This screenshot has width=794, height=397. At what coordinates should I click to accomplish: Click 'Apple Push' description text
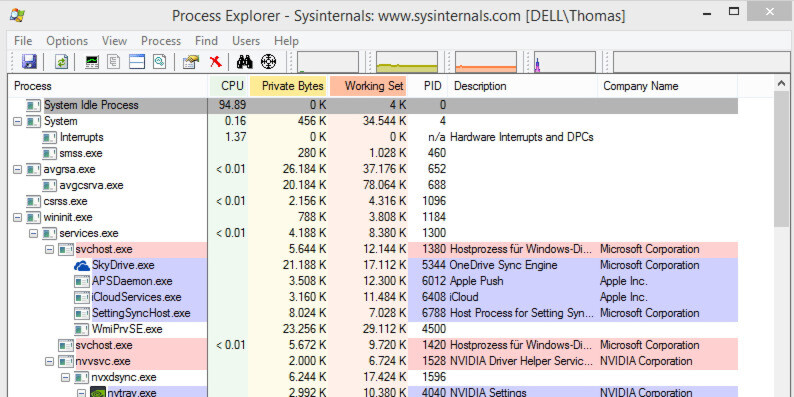tap(477, 281)
